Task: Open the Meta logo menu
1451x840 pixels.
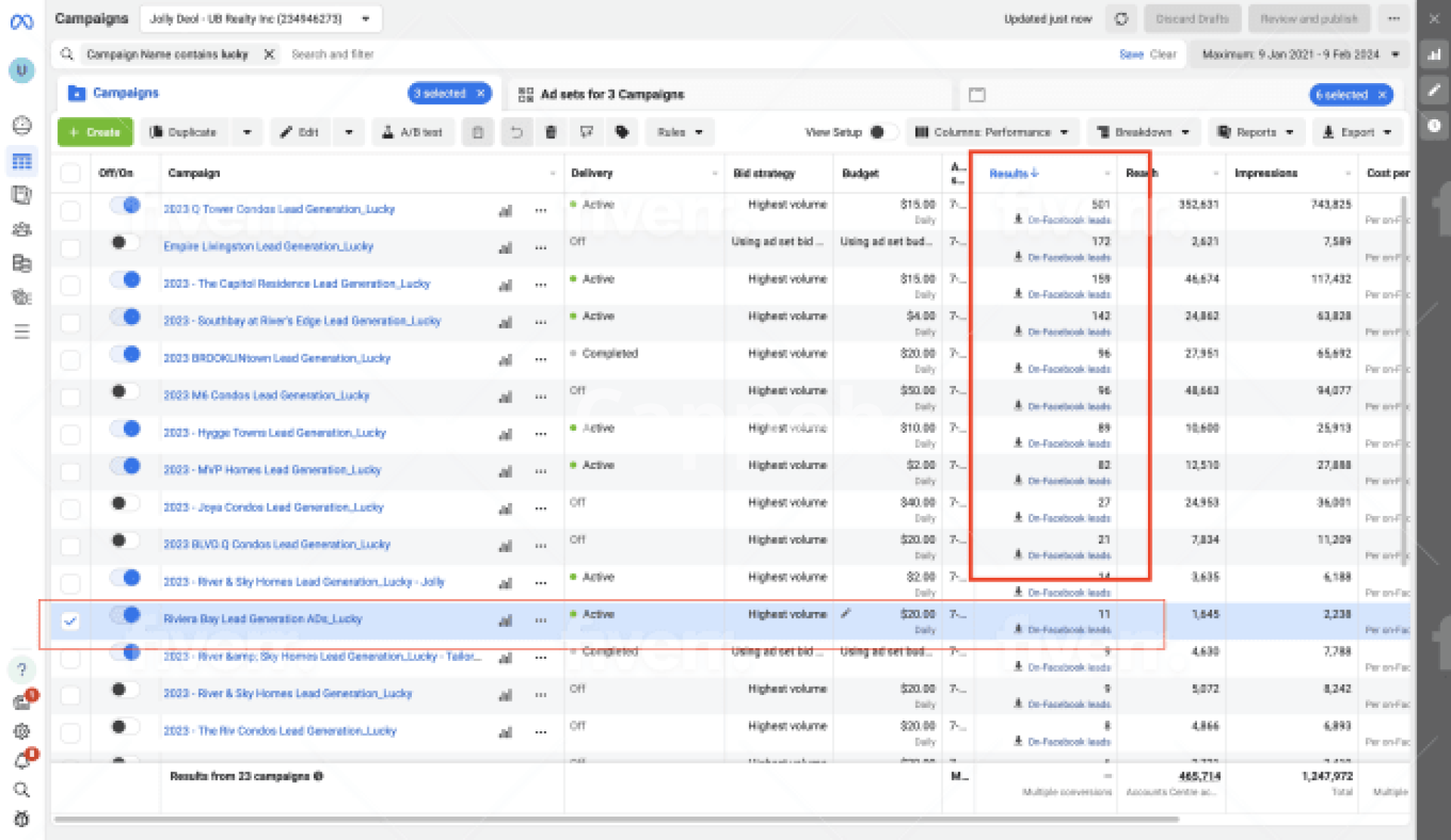Action: (22, 22)
